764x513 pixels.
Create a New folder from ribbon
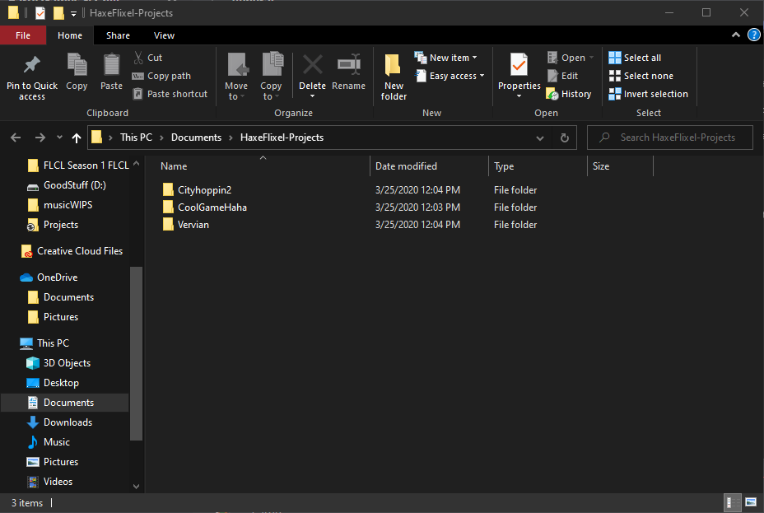coord(393,76)
